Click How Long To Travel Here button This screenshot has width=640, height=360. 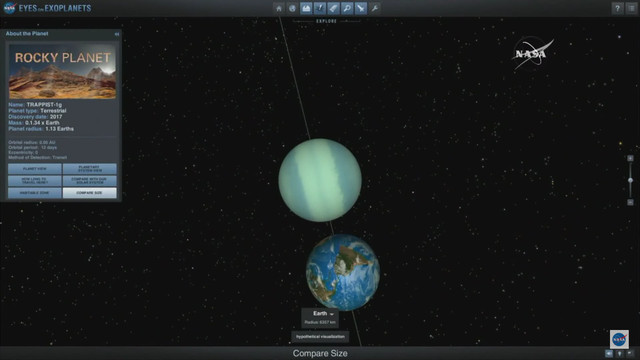(x=35, y=180)
